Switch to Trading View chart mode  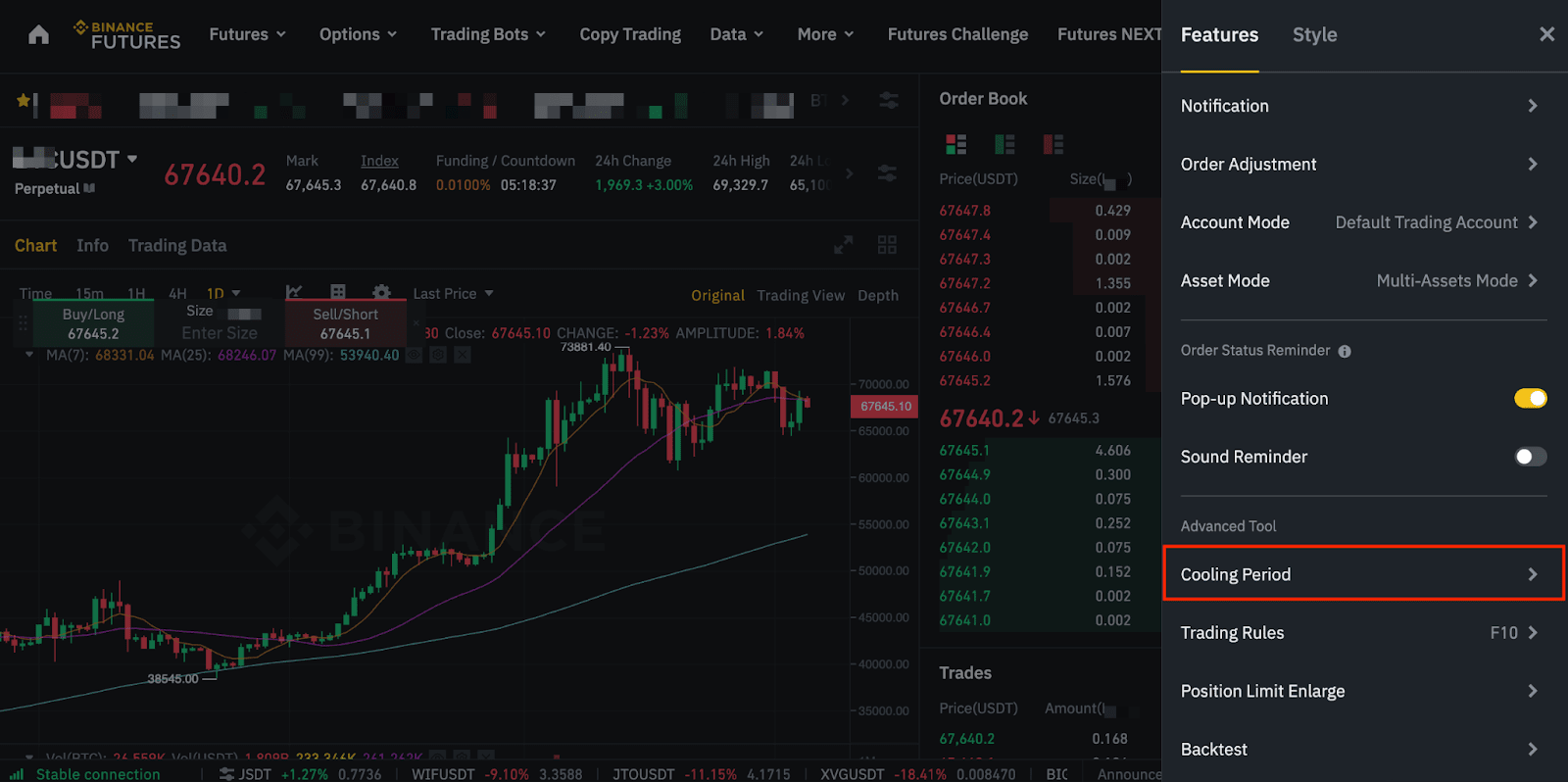click(801, 295)
